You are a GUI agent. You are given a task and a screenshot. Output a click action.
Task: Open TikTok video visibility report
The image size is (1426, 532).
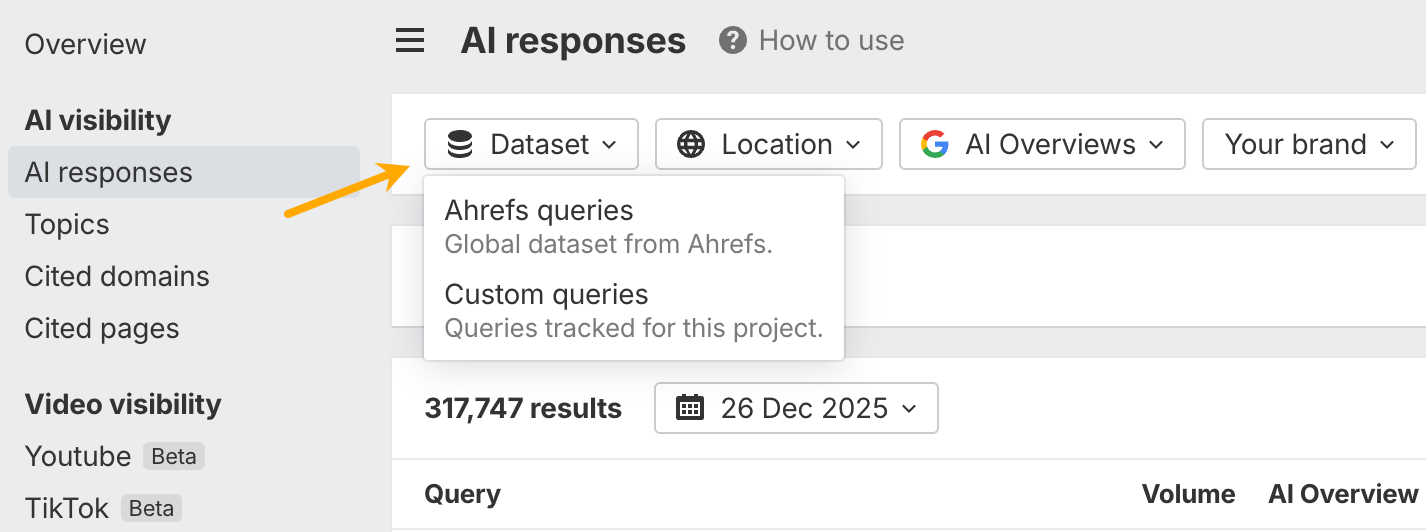click(x=67, y=508)
